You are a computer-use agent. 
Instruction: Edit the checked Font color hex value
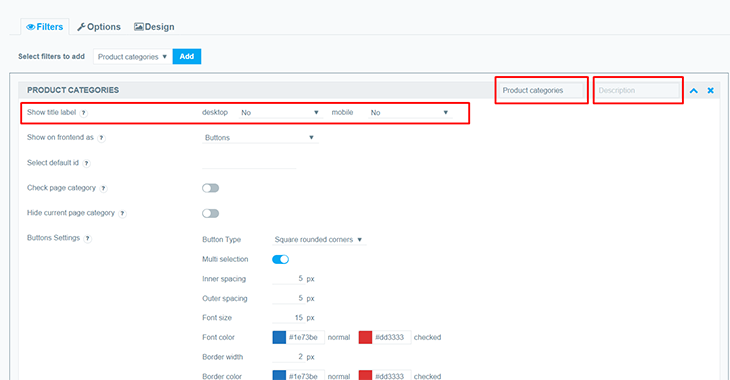click(x=392, y=337)
